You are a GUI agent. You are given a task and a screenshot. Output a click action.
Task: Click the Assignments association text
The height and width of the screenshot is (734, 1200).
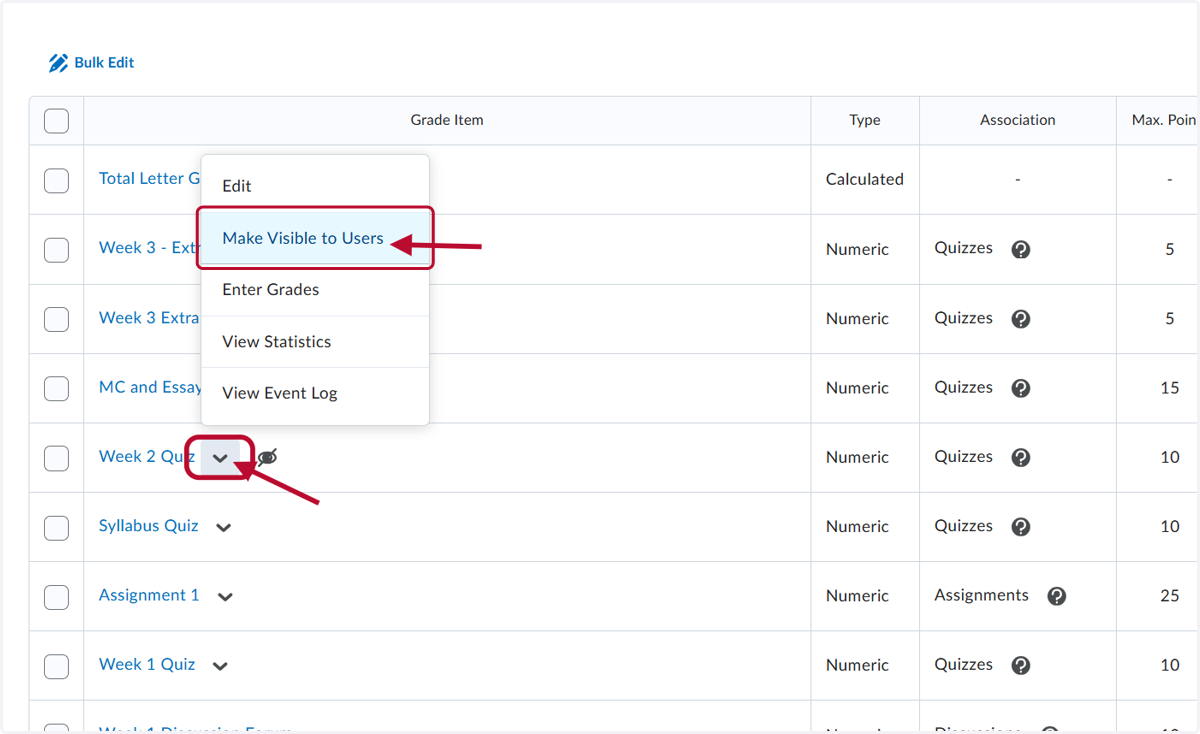tap(982, 595)
